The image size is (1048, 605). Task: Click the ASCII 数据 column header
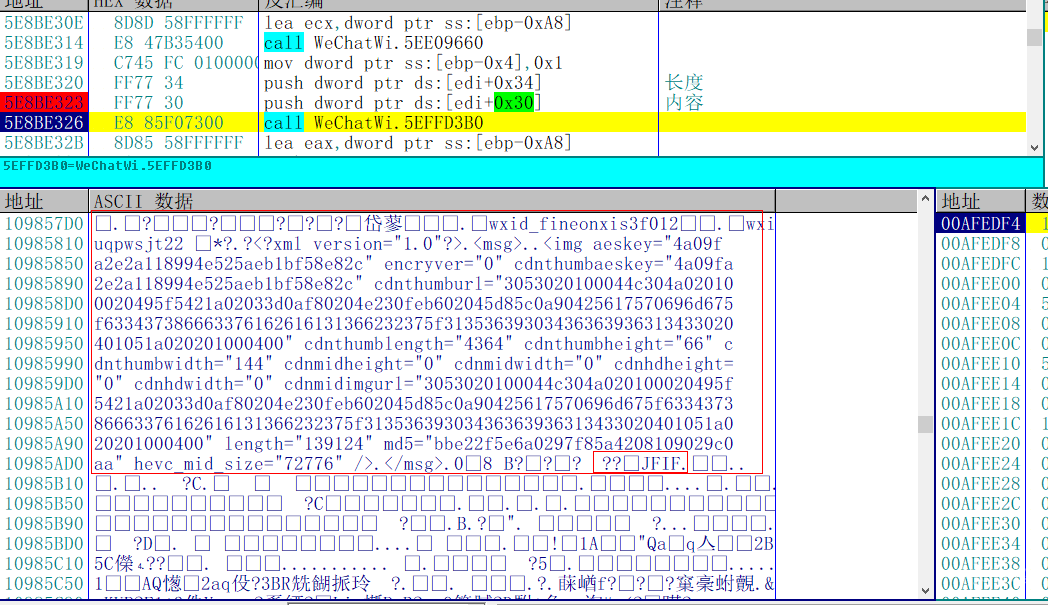pyautogui.click(x=432, y=201)
